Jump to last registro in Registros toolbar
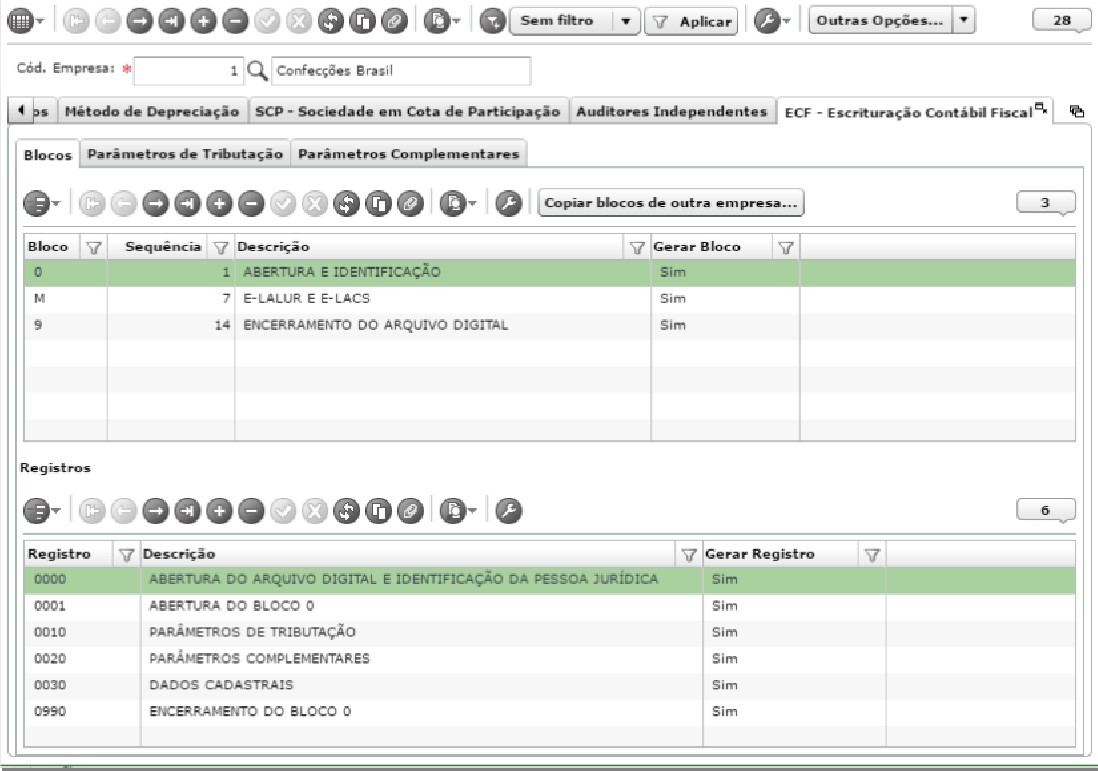 pyautogui.click(x=188, y=511)
